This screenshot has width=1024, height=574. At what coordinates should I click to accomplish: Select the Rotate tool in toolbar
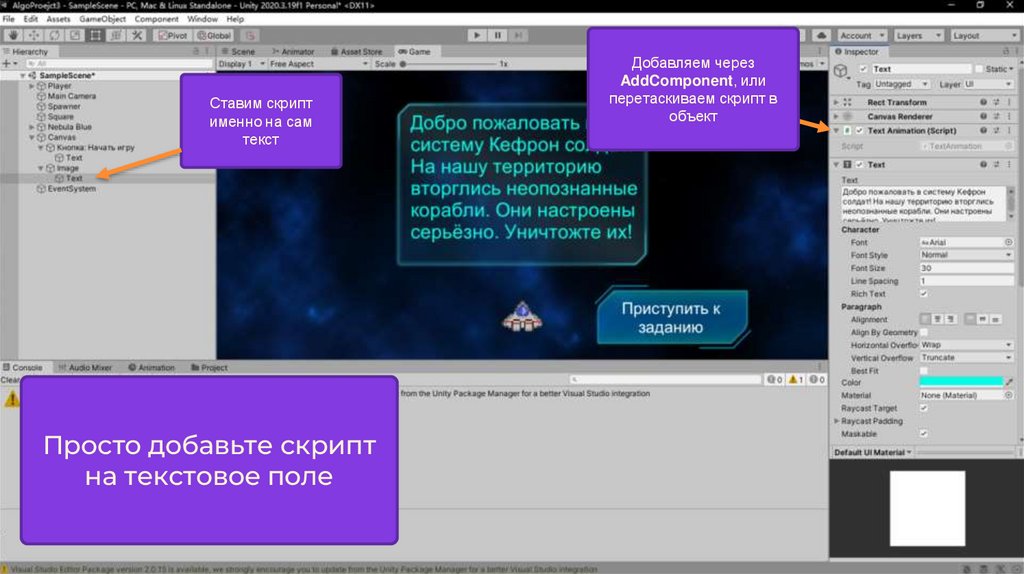coord(53,35)
